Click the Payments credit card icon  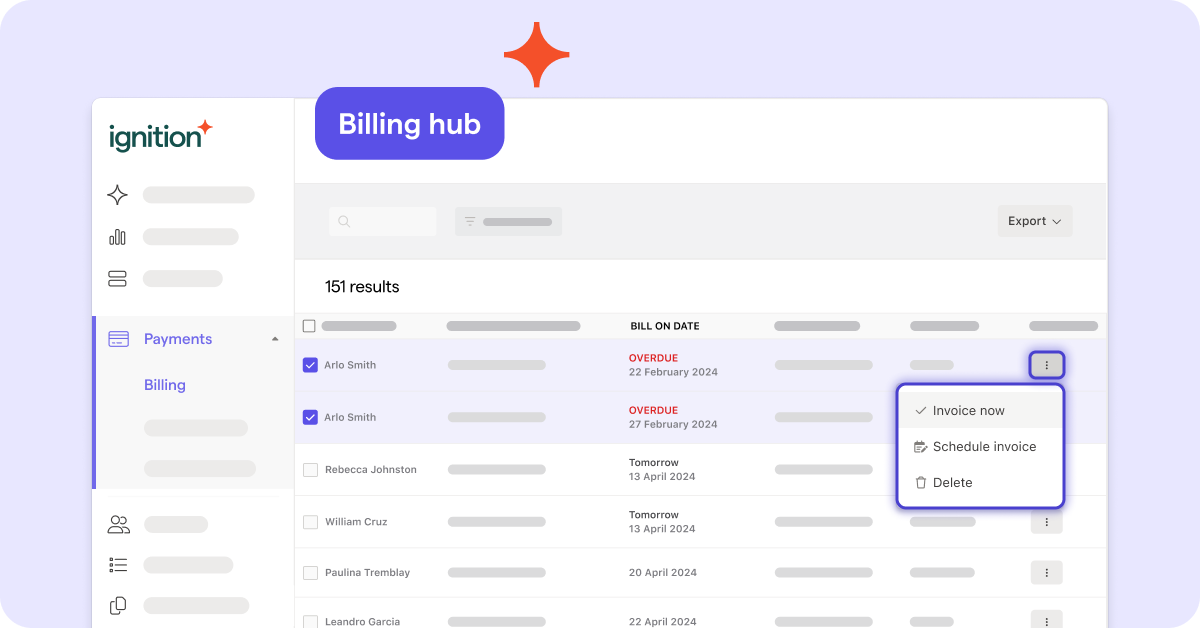(118, 339)
